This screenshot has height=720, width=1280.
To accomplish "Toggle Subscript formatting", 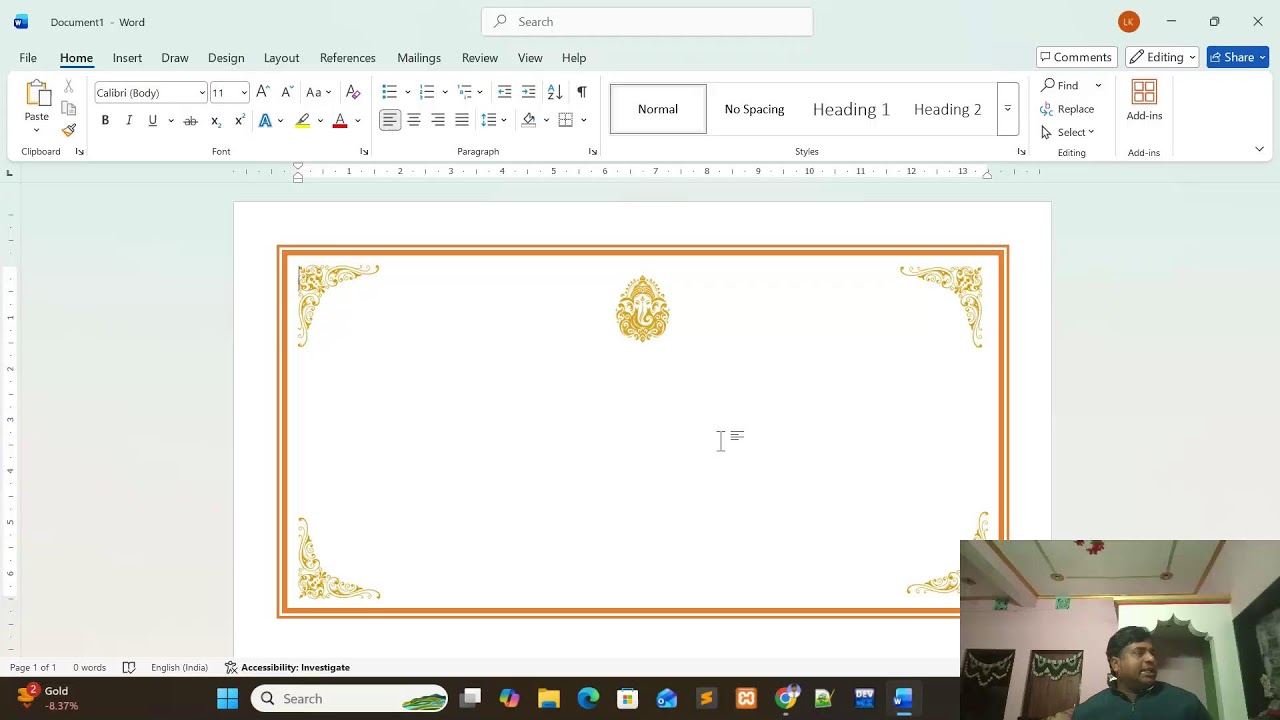I will click(x=215, y=120).
